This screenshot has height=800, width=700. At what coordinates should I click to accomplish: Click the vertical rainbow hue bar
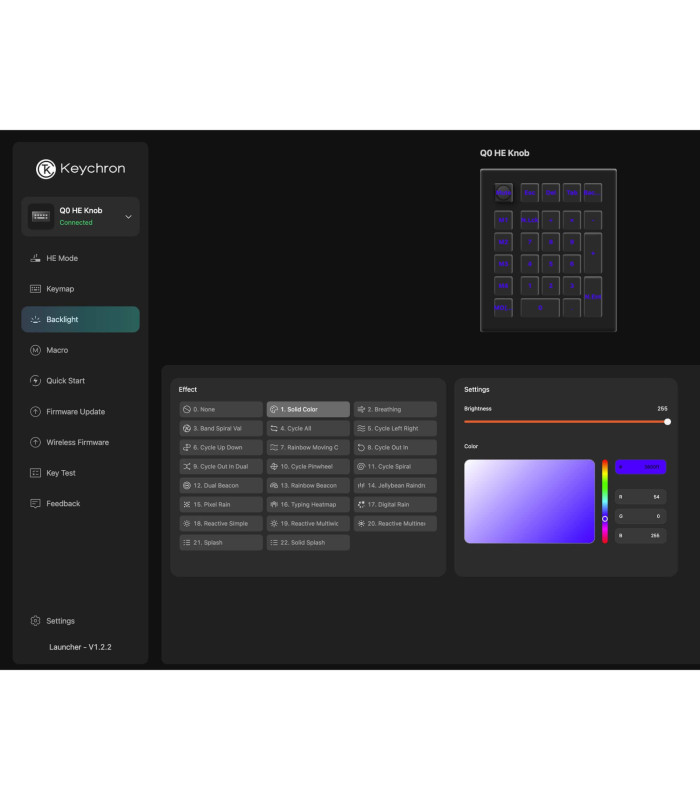(x=605, y=500)
